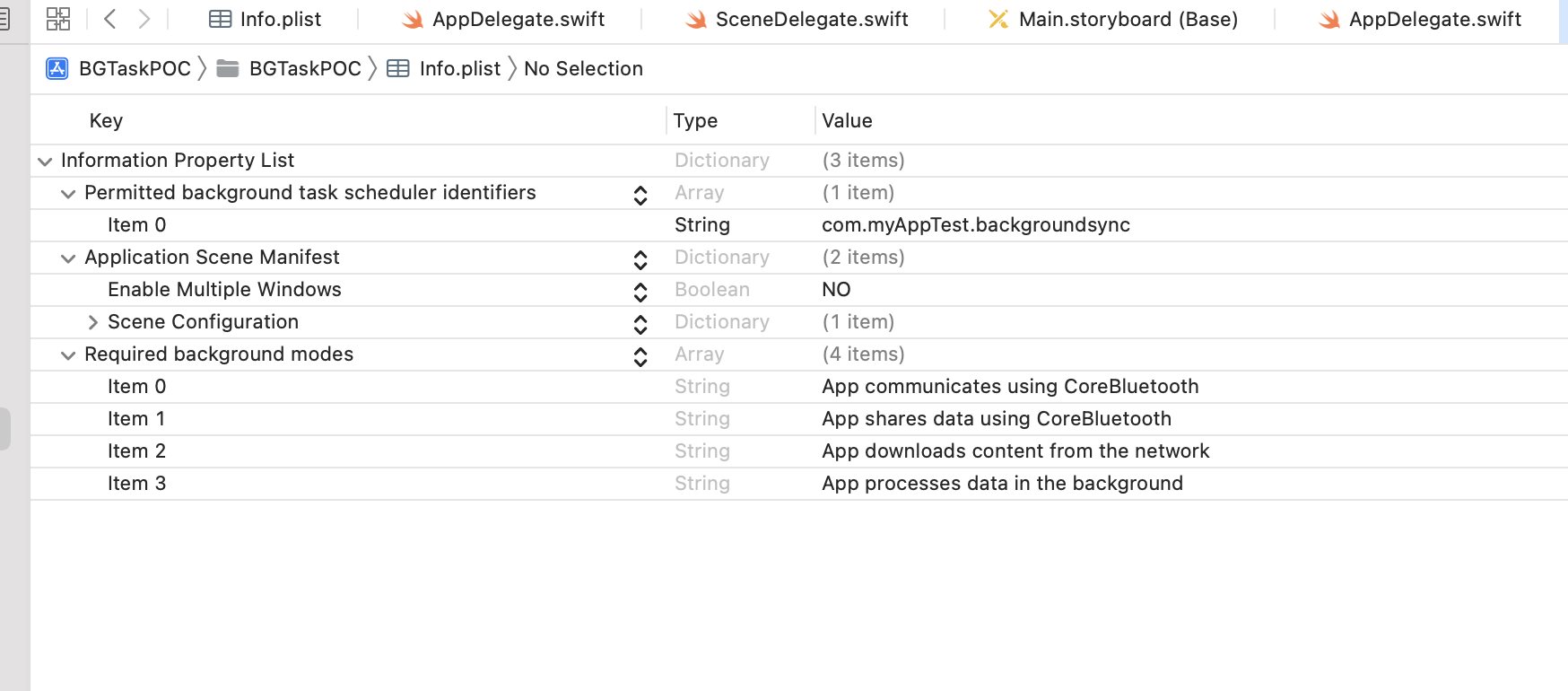Click the BGTaskPOC project icon in breadcrumb

(57, 69)
